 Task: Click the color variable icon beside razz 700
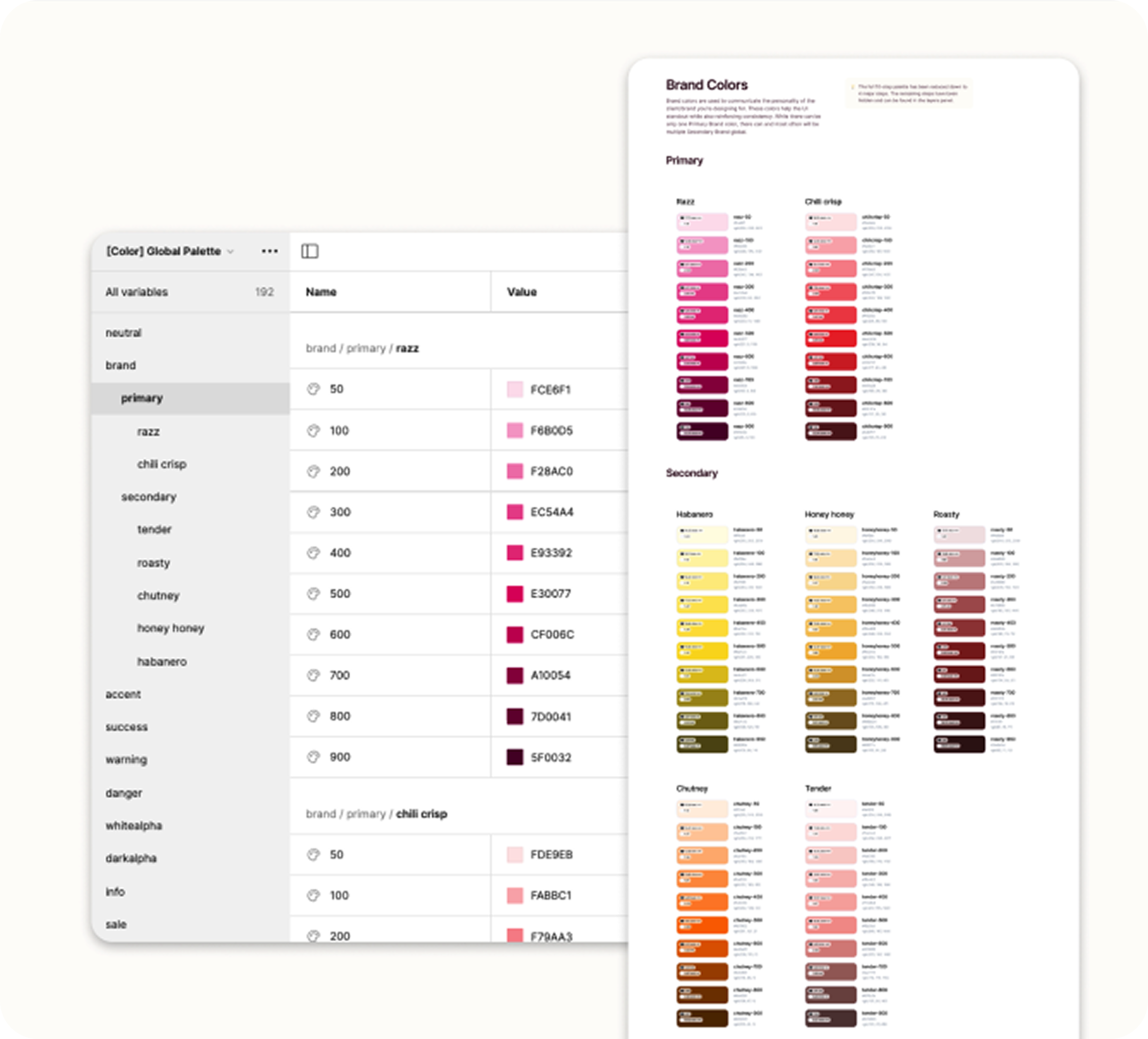pos(313,675)
